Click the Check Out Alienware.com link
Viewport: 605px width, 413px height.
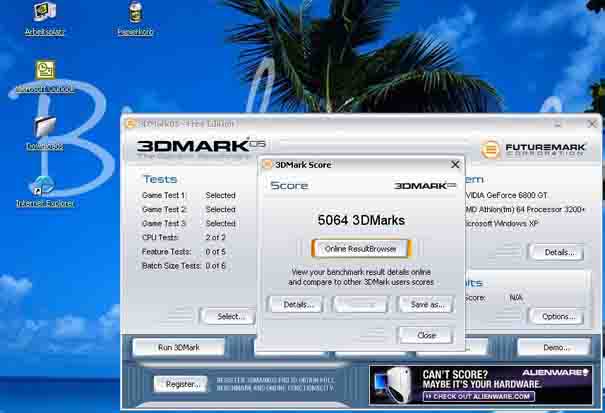(x=479, y=396)
